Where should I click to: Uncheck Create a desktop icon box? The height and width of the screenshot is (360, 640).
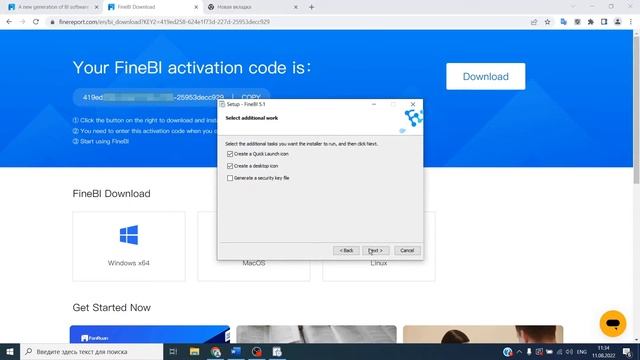coord(230,166)
